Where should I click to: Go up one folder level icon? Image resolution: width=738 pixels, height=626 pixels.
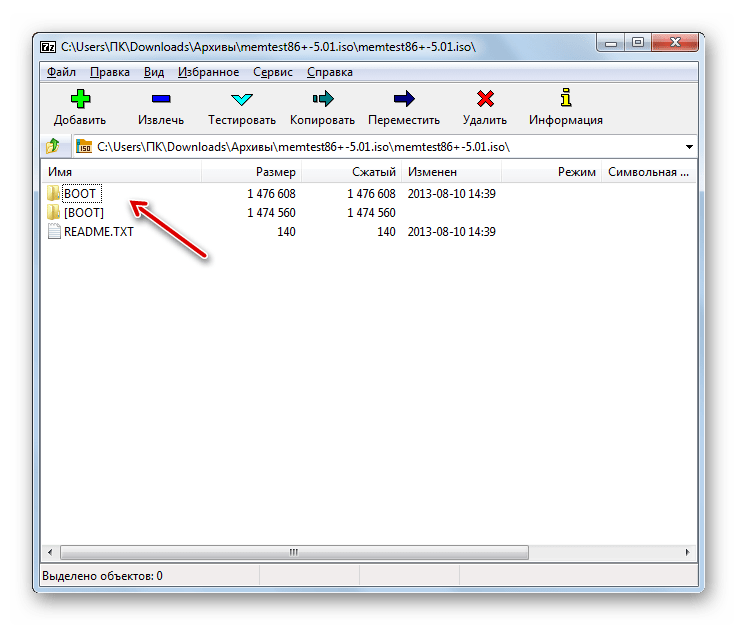click(x=53, y=146)
